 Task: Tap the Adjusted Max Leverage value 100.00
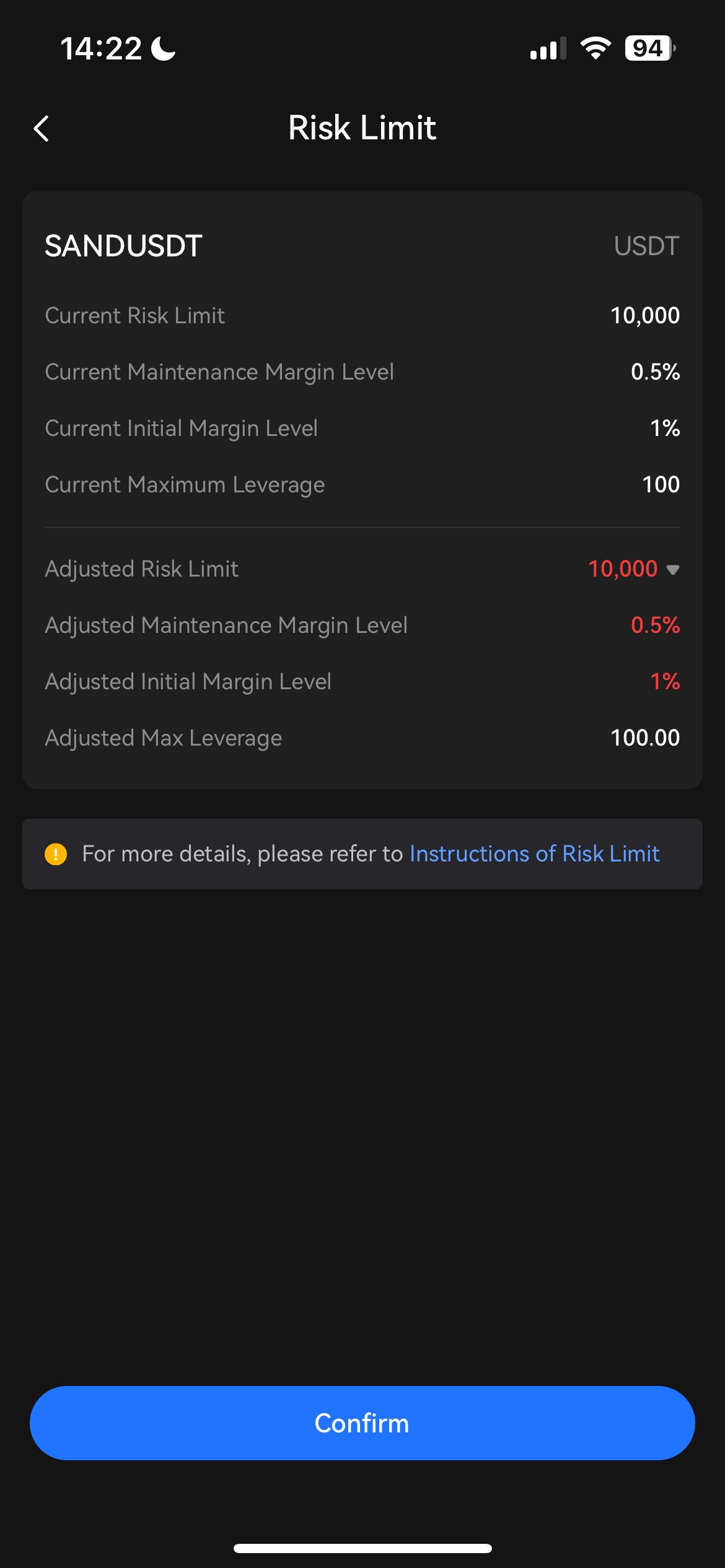(645, 738)
